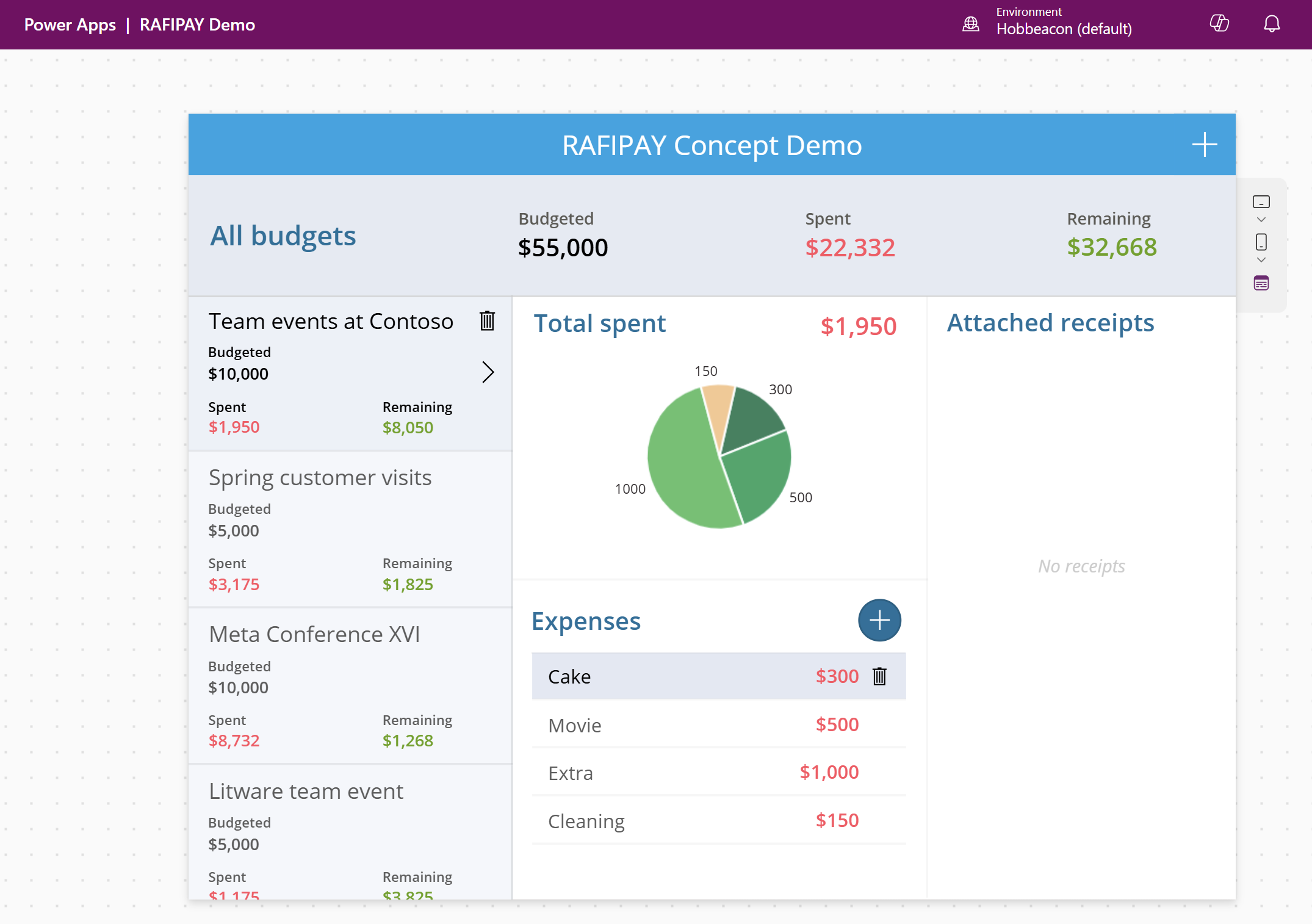Click the Hobbeacon (default) environment name
Viewport: 1312px width, 924px height.
[x=1064, y=29]
